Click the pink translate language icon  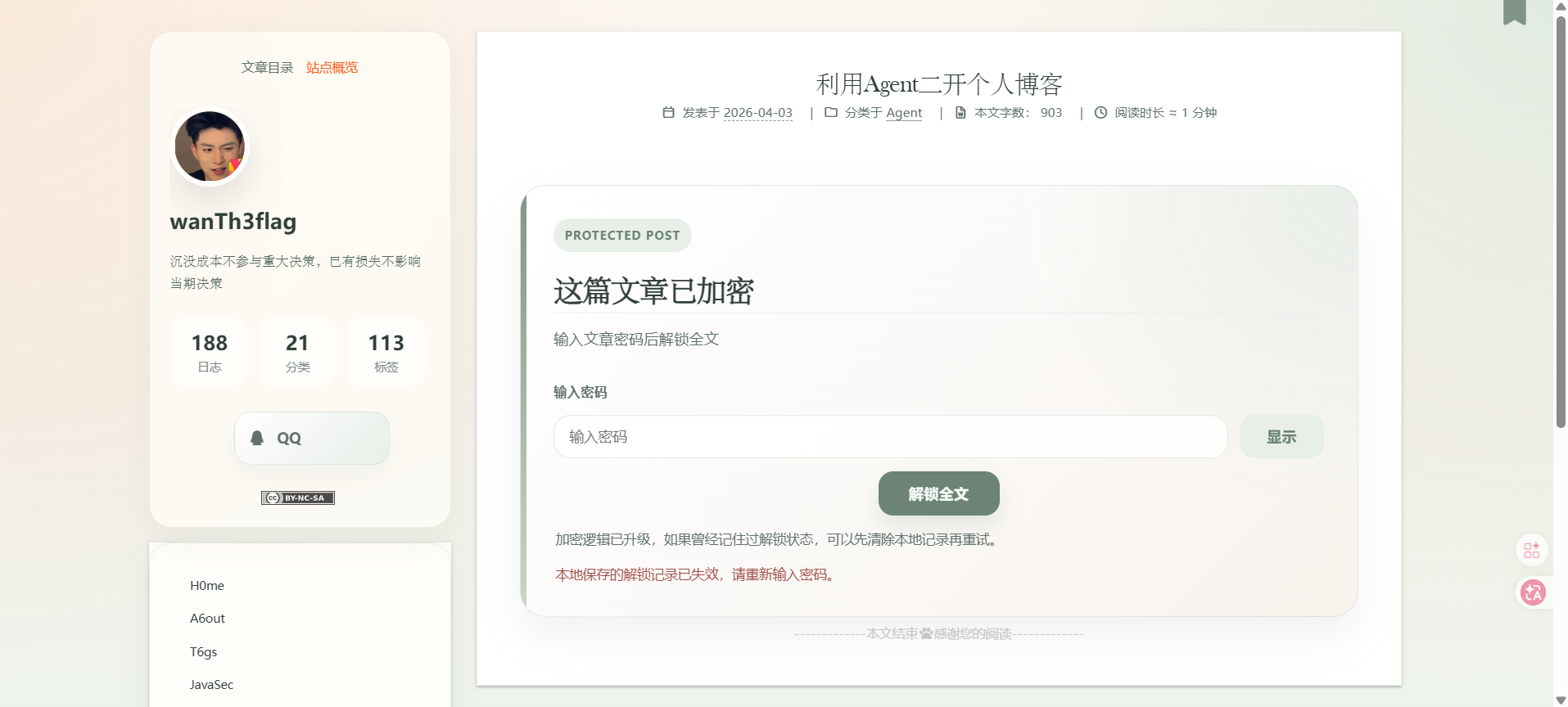[x=1533, y=592]
